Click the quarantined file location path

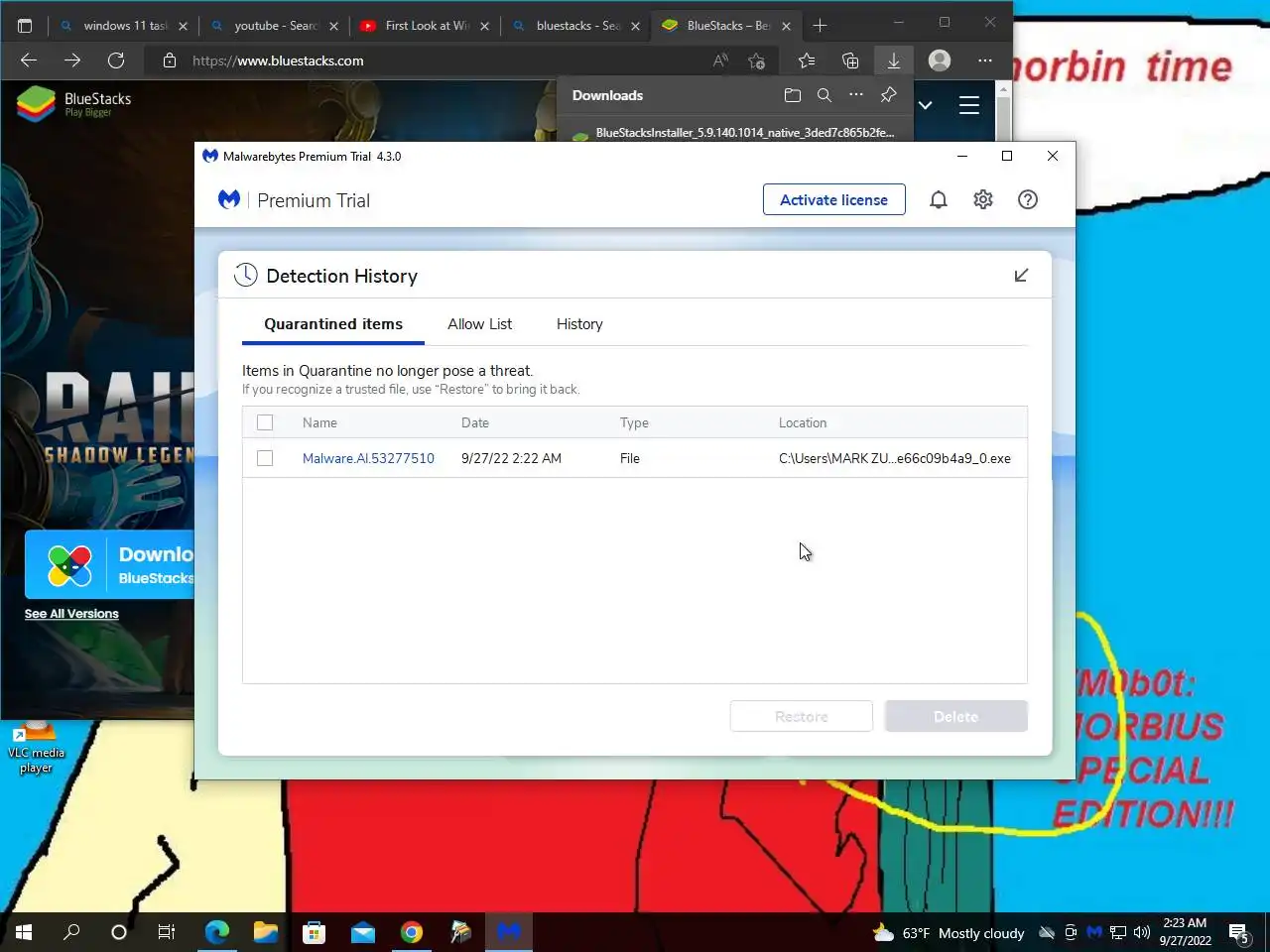[x=895, y=458]
